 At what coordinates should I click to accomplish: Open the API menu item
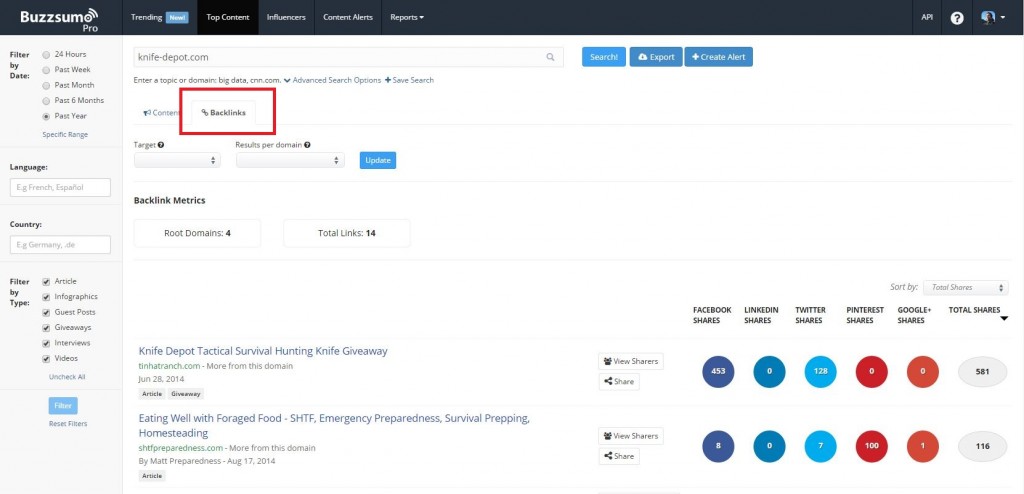[x=927, y=18]
